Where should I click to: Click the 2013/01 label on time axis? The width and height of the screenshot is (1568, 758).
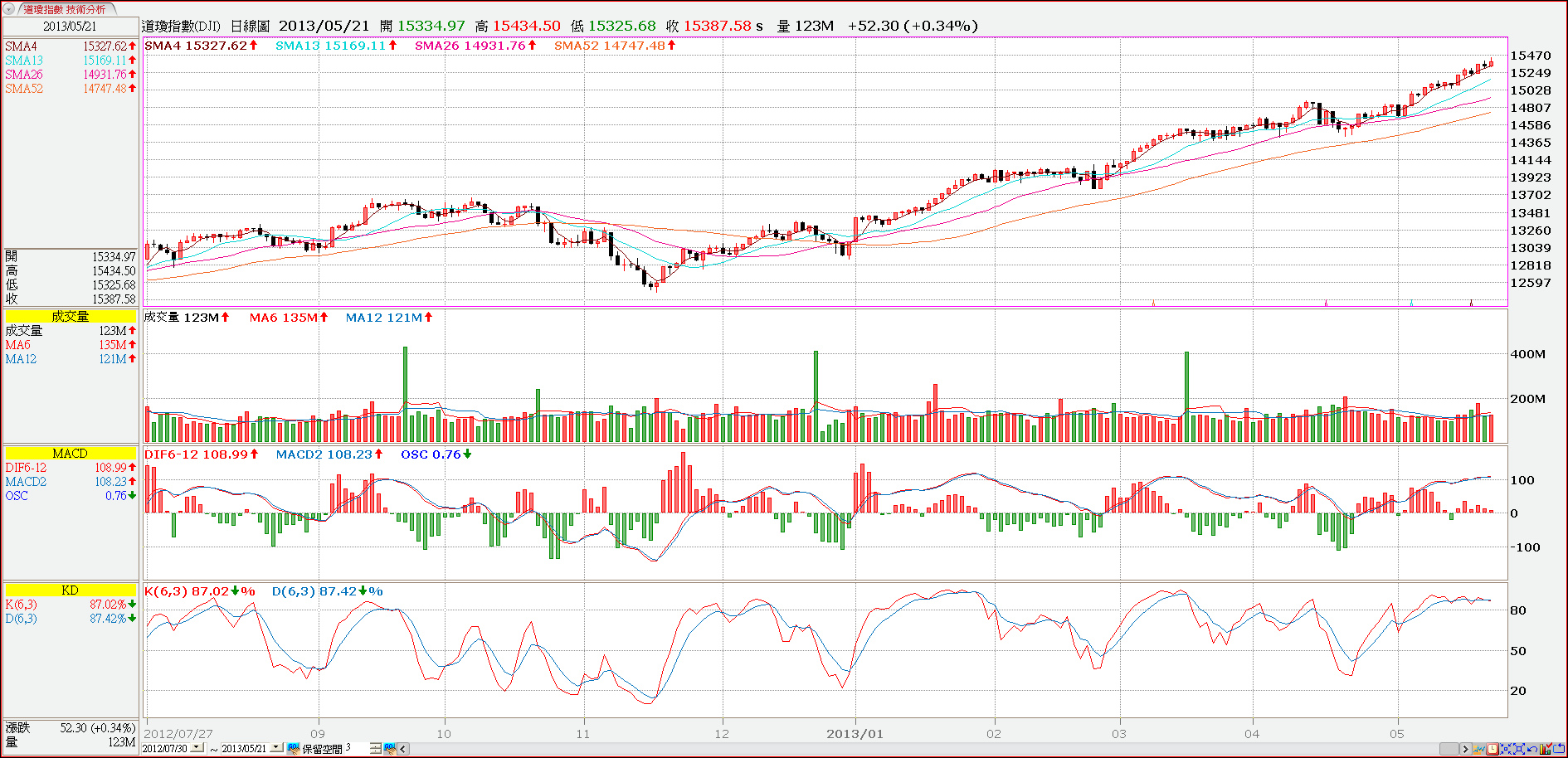coord(855,734)
